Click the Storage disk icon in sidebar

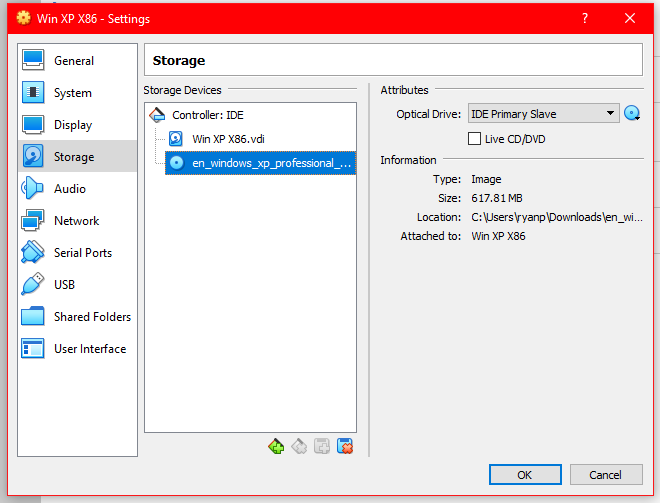pyautogui.click(x=32, y=156)
